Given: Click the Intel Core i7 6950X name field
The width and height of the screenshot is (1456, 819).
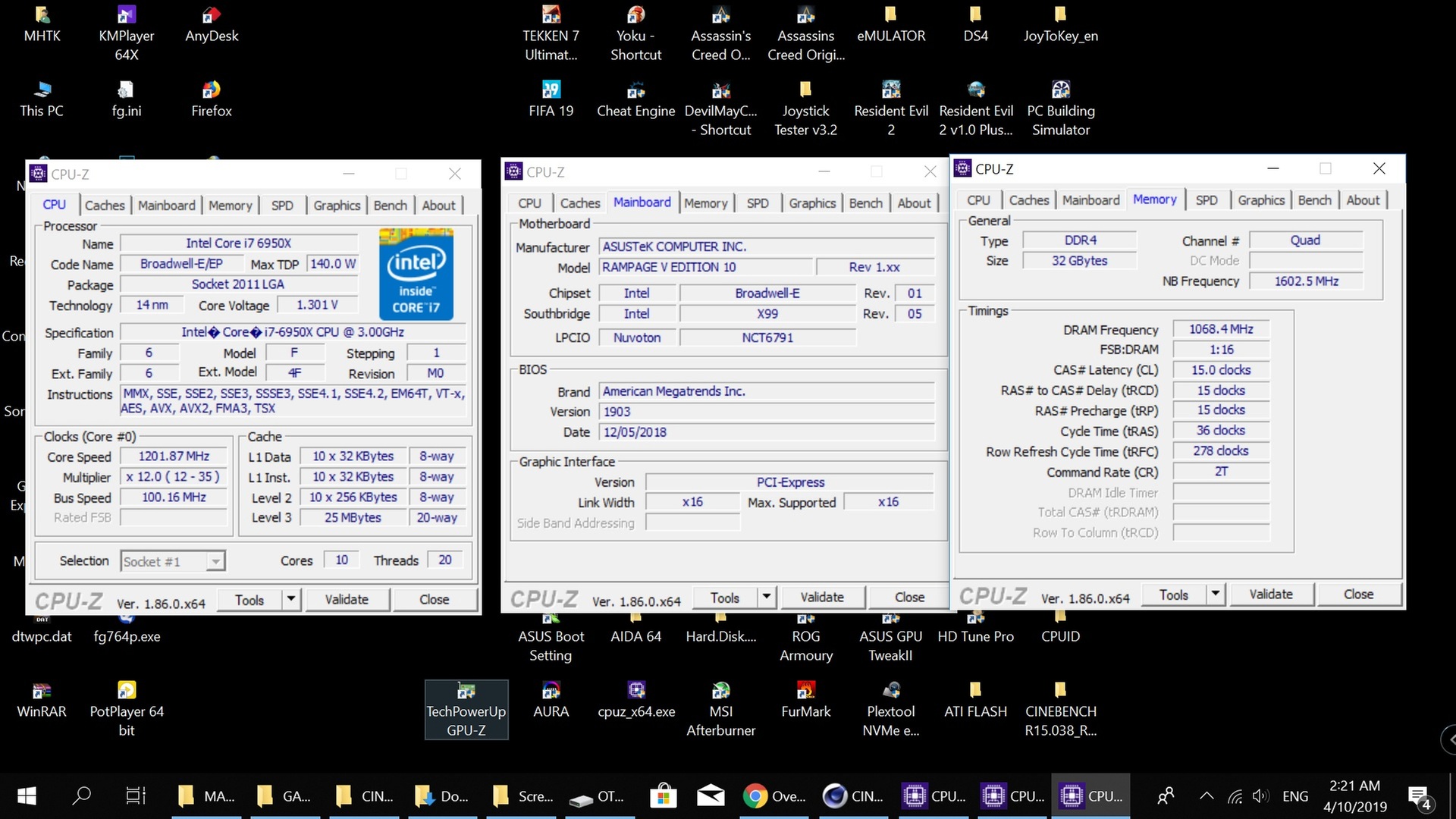Looking at the screenshot, I should click(239, 243).
